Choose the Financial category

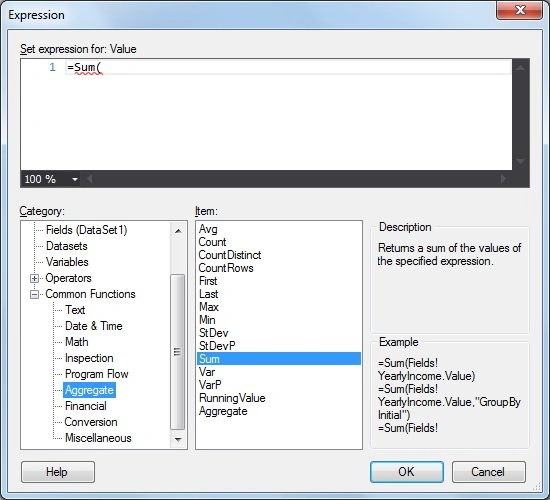86,406
